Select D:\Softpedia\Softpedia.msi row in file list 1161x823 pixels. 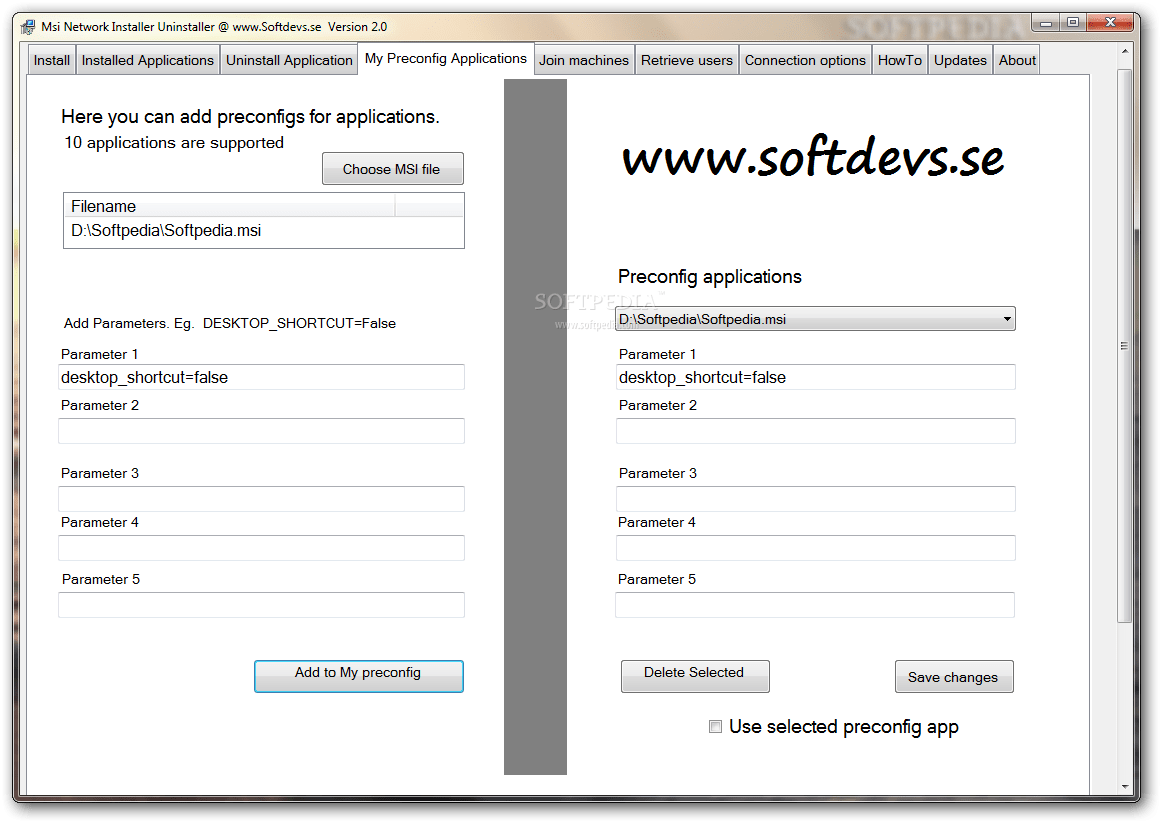[x=263, y=231]
